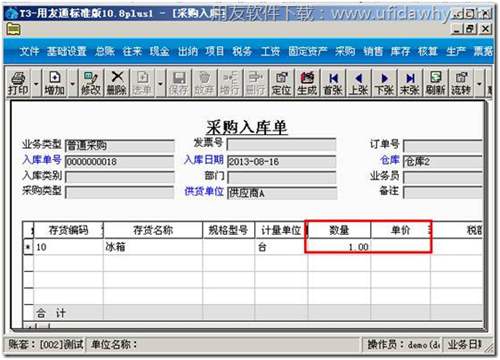The width and height of the screenshot is (500, 360).
Task: Open the 往来 menu
Action: click(133, 51)
